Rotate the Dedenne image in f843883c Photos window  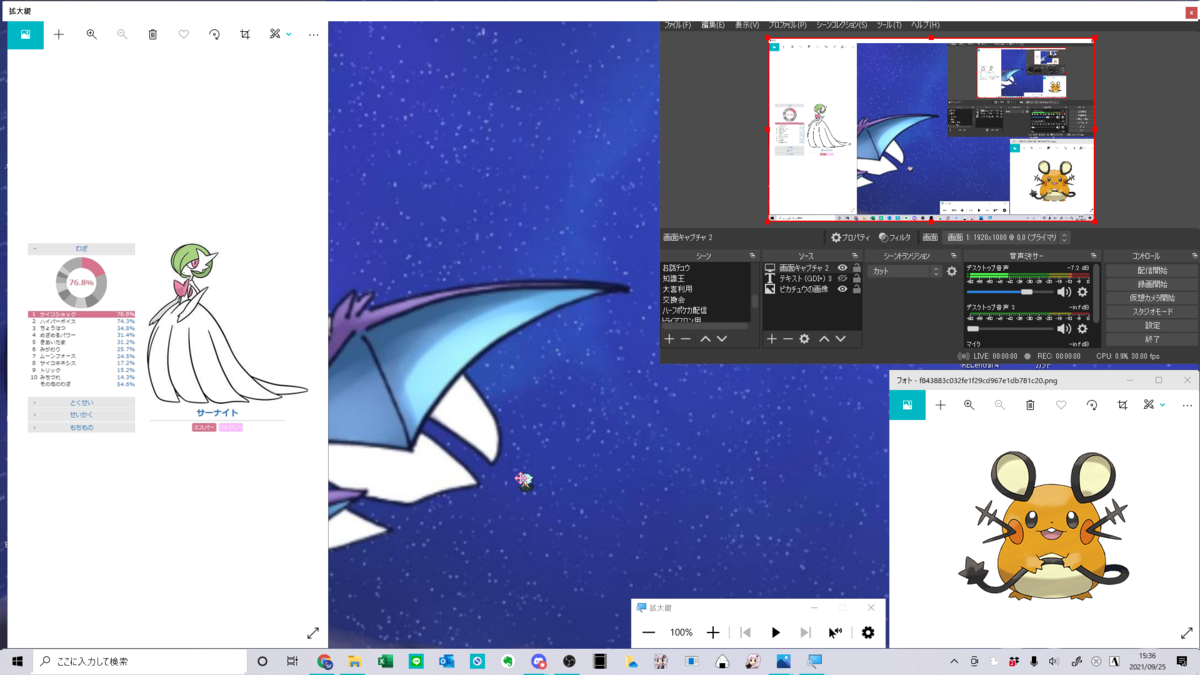[x=1092, y=405]
